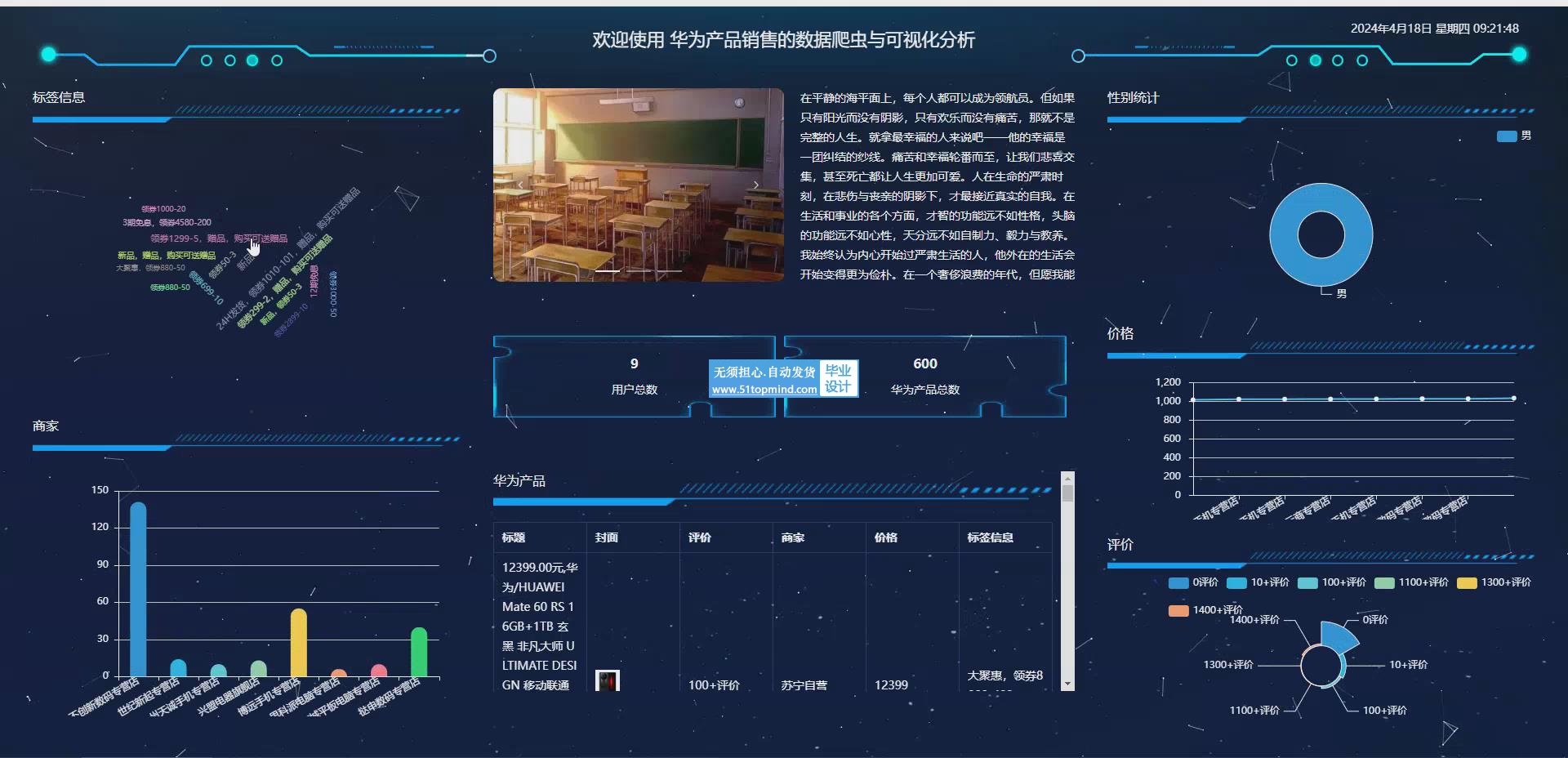
Task: Click the 用户总数 statistic card
Action: coord(635,376)
